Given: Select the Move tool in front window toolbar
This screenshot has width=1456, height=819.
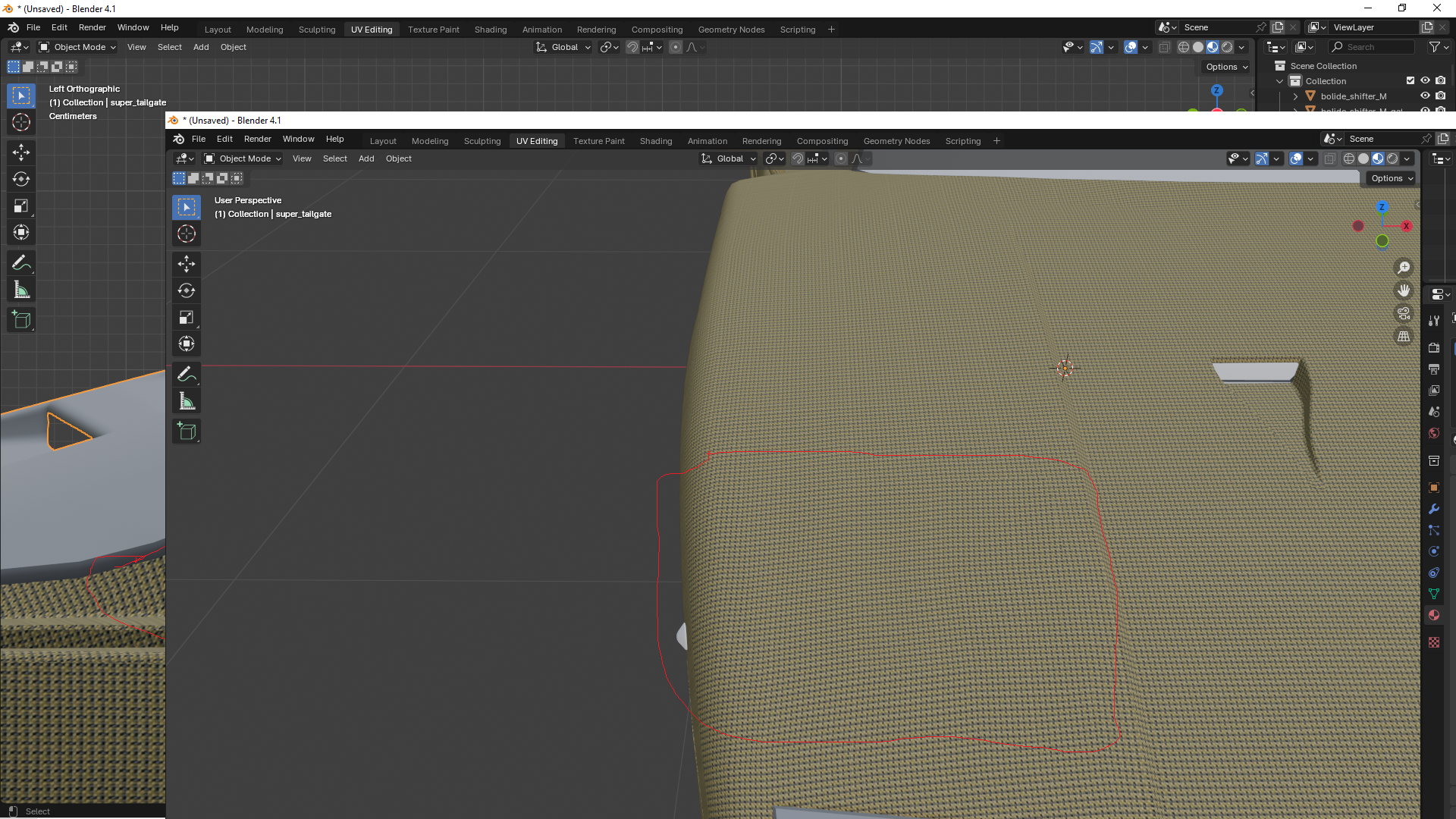Looking at the screenshot, I should click(x=187, y=264).
